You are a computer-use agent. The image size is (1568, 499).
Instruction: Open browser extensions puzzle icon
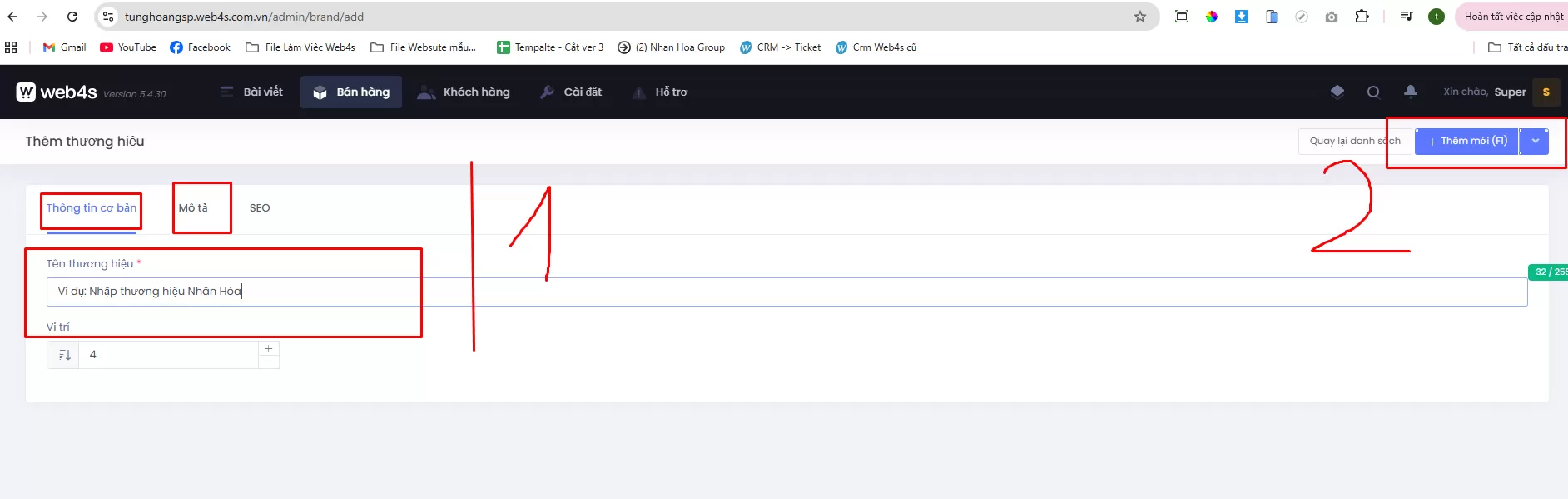click(x=1362, y=17)
